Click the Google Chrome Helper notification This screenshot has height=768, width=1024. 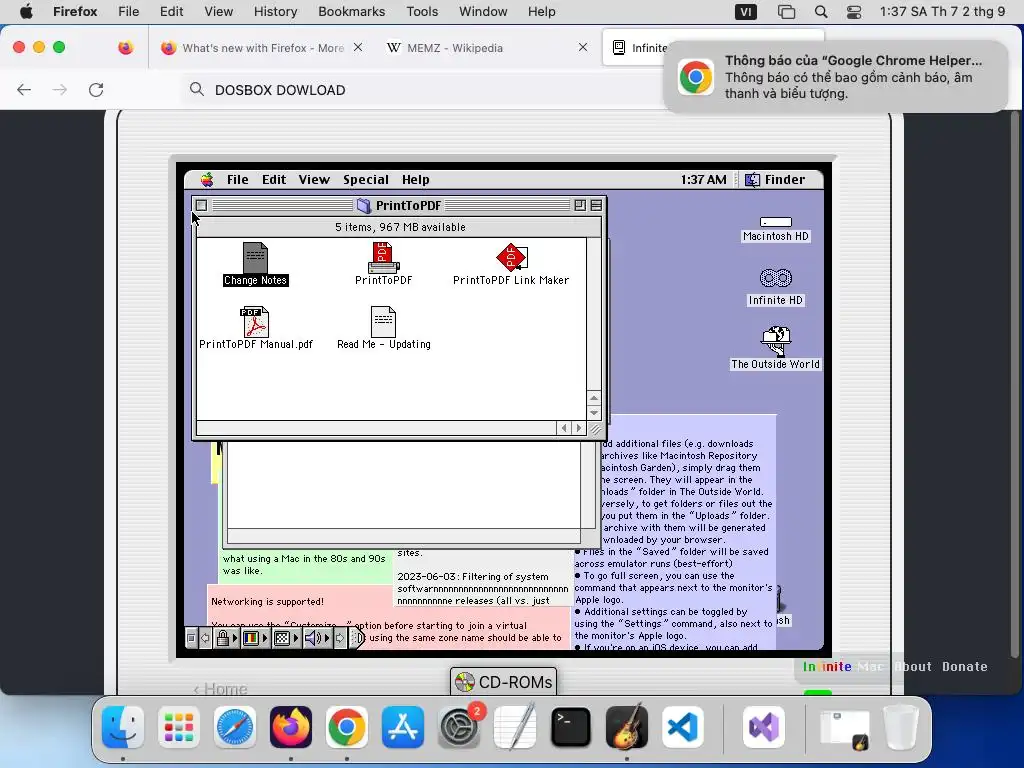(835, 76)
